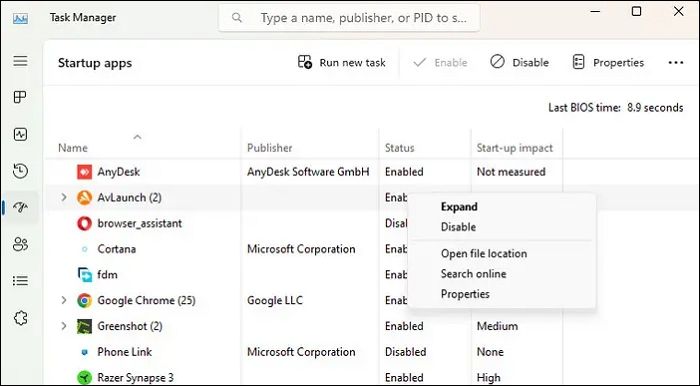This screenshot has height=386, width=700.
Task: Click the Phone Link app icon
Action: [x=84, y=352]
